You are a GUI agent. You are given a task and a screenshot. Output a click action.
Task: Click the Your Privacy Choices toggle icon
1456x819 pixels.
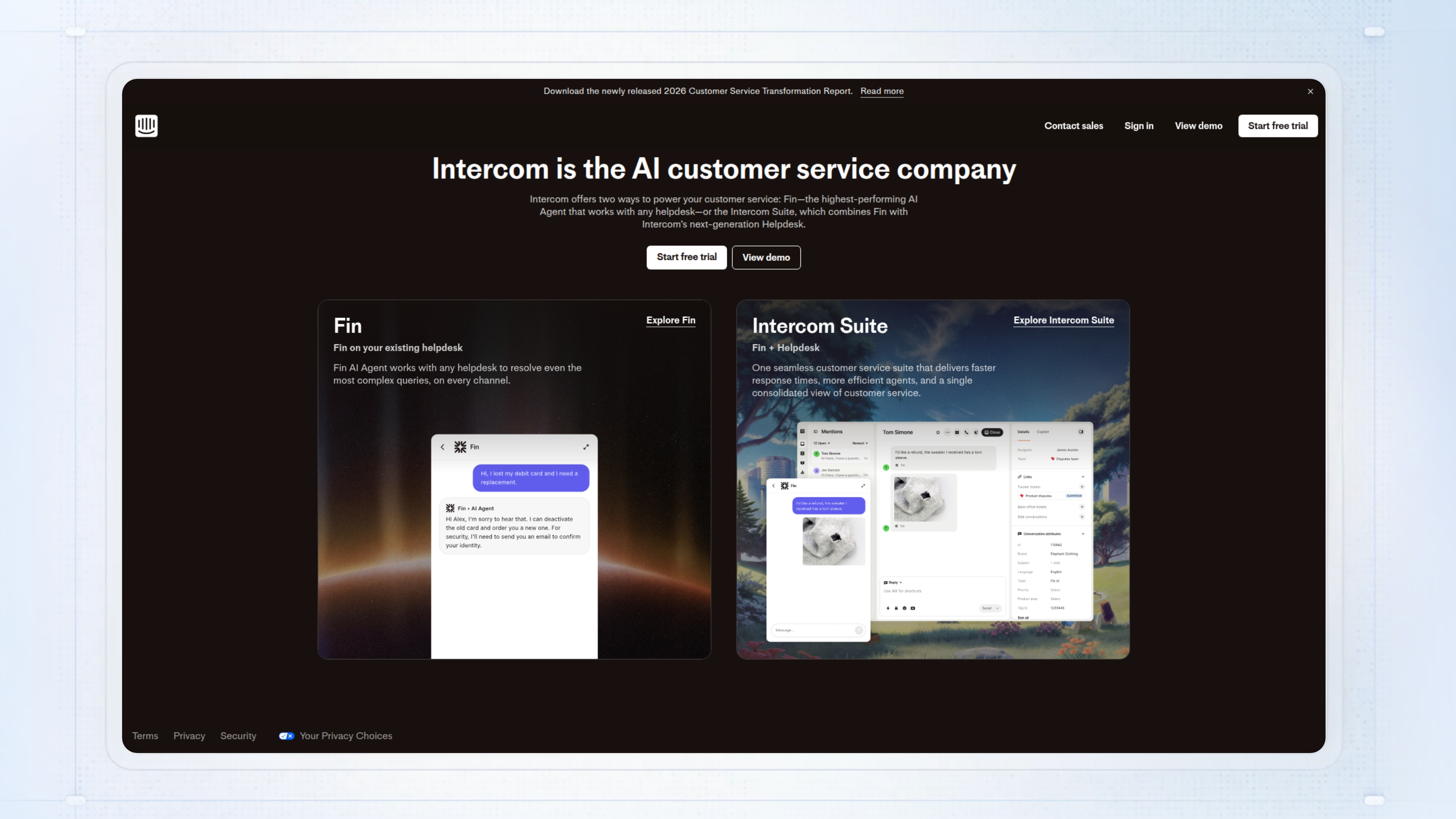click(x=287, y=736)
